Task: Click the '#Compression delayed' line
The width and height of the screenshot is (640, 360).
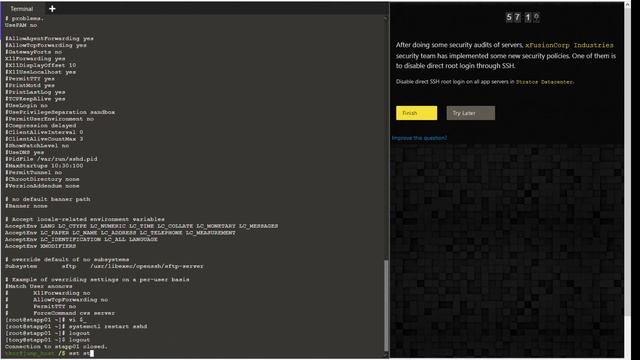Action: coord(40,126)
